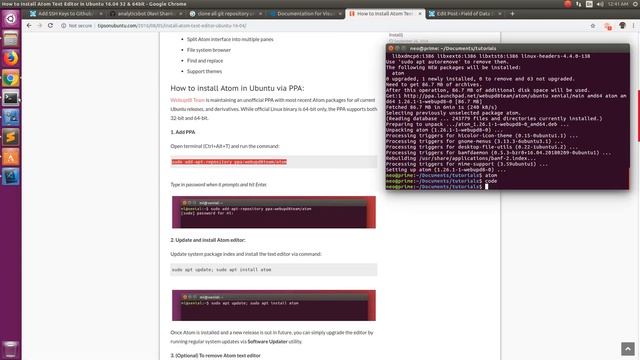Click the address bar showing tipsonubuntu.com
Image resolution: width=640 pixels, height=360 pixels.
(322, 25)
